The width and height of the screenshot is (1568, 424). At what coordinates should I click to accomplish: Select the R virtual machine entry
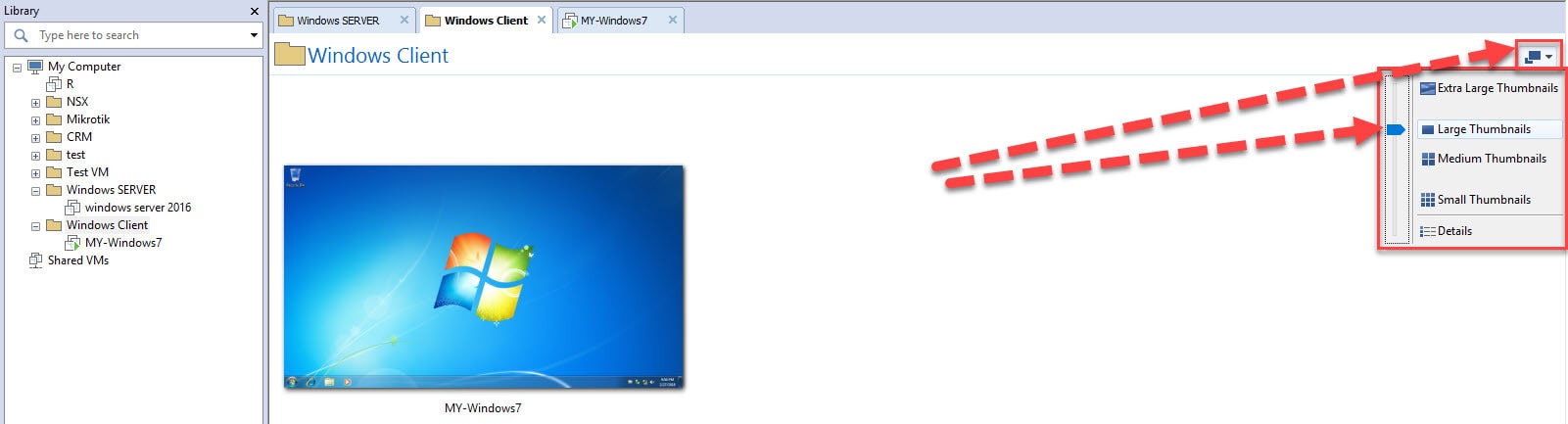coord(70,84)
